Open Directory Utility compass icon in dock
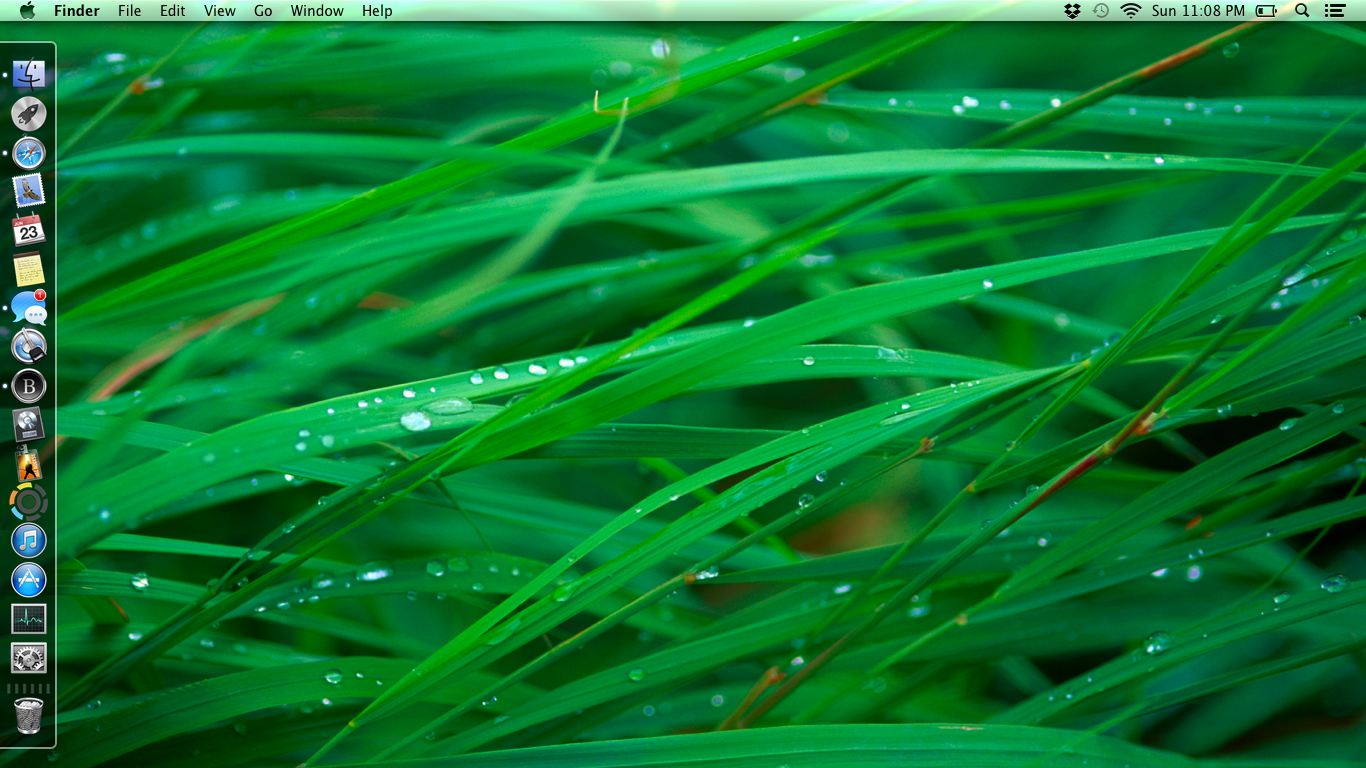Image resolution: width=1366 pixels, height=768 pixels. point(29,347)
